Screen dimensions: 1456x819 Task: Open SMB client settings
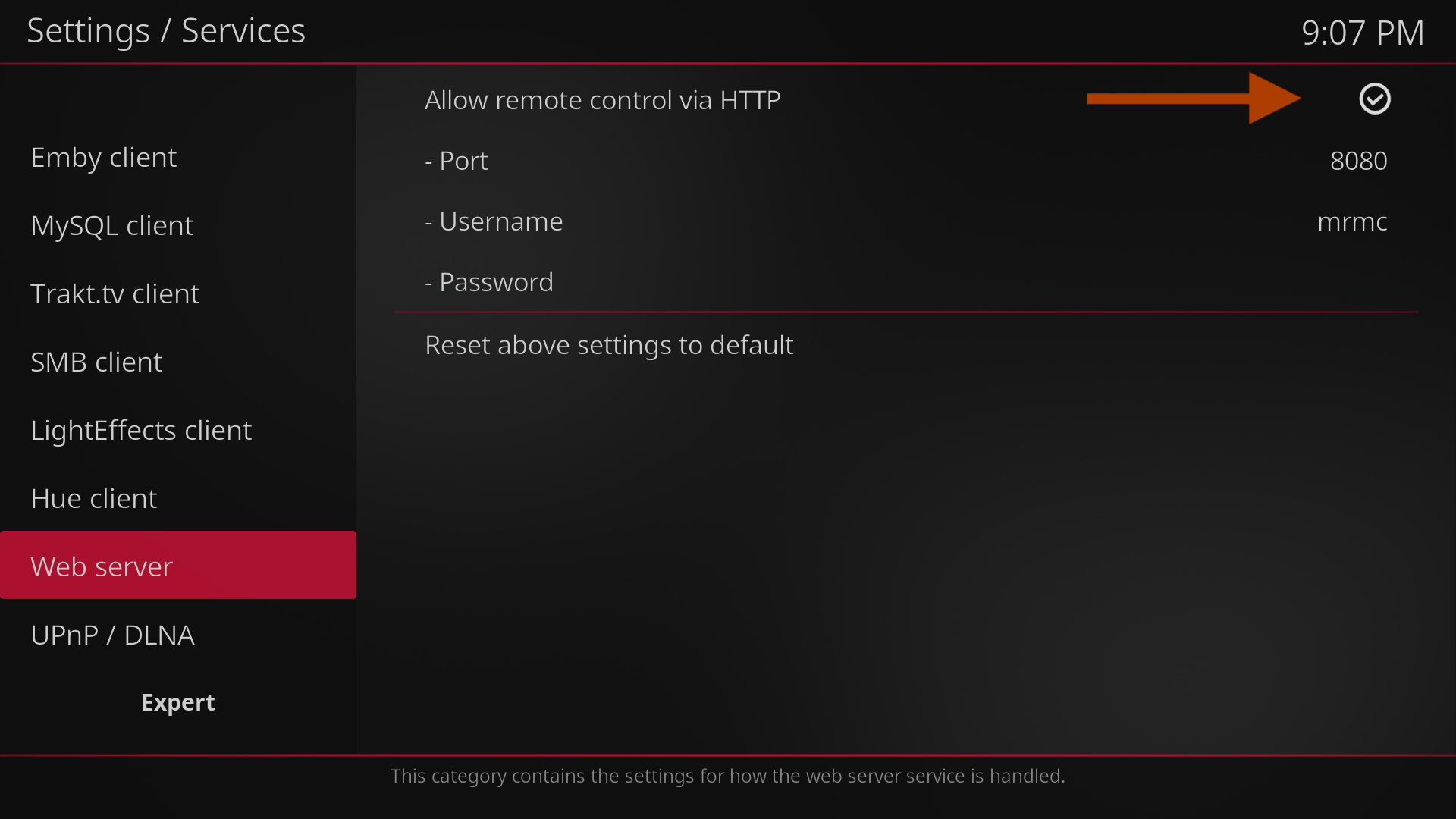coord(96,362)
